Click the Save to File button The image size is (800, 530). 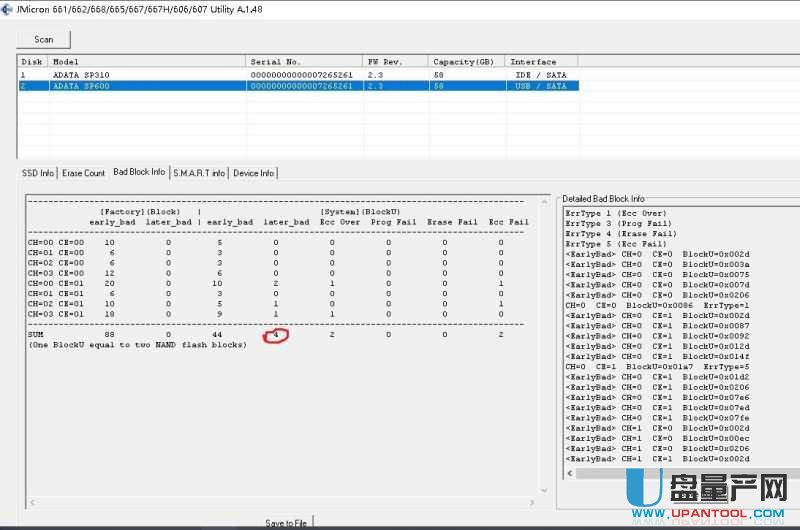(x=287, y=522)
